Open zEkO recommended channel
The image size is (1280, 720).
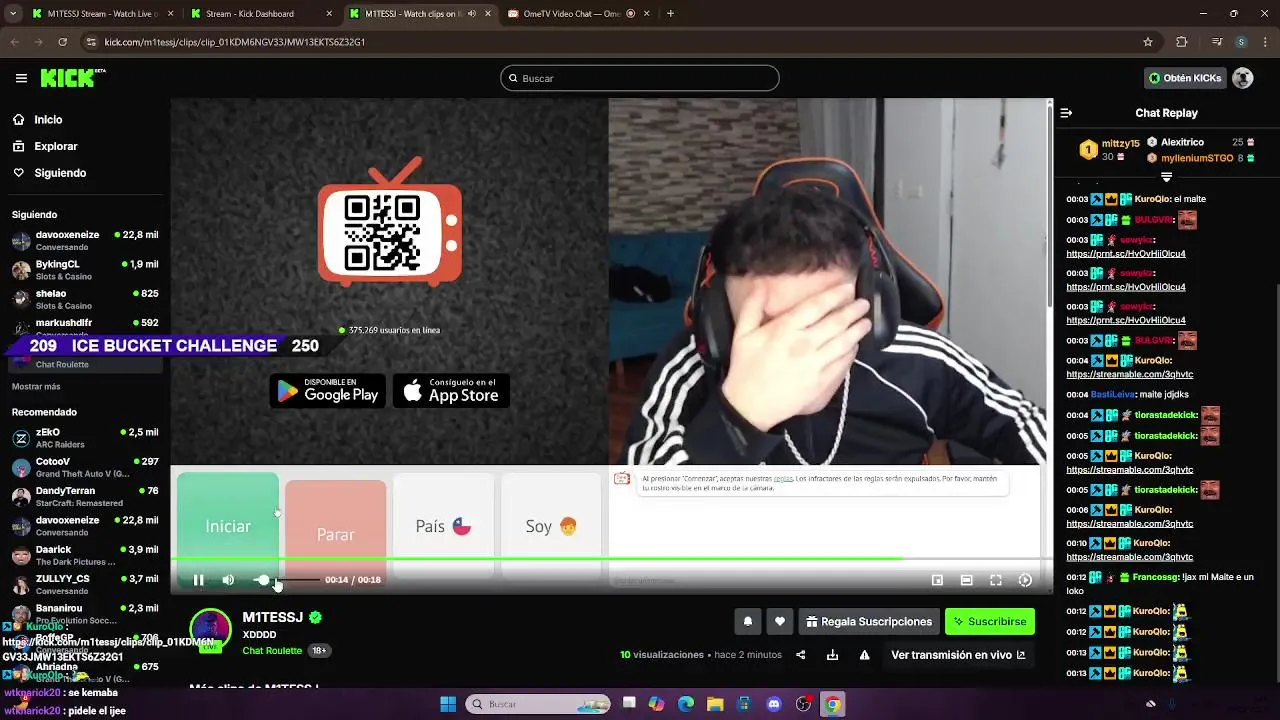tap(84, 438)
